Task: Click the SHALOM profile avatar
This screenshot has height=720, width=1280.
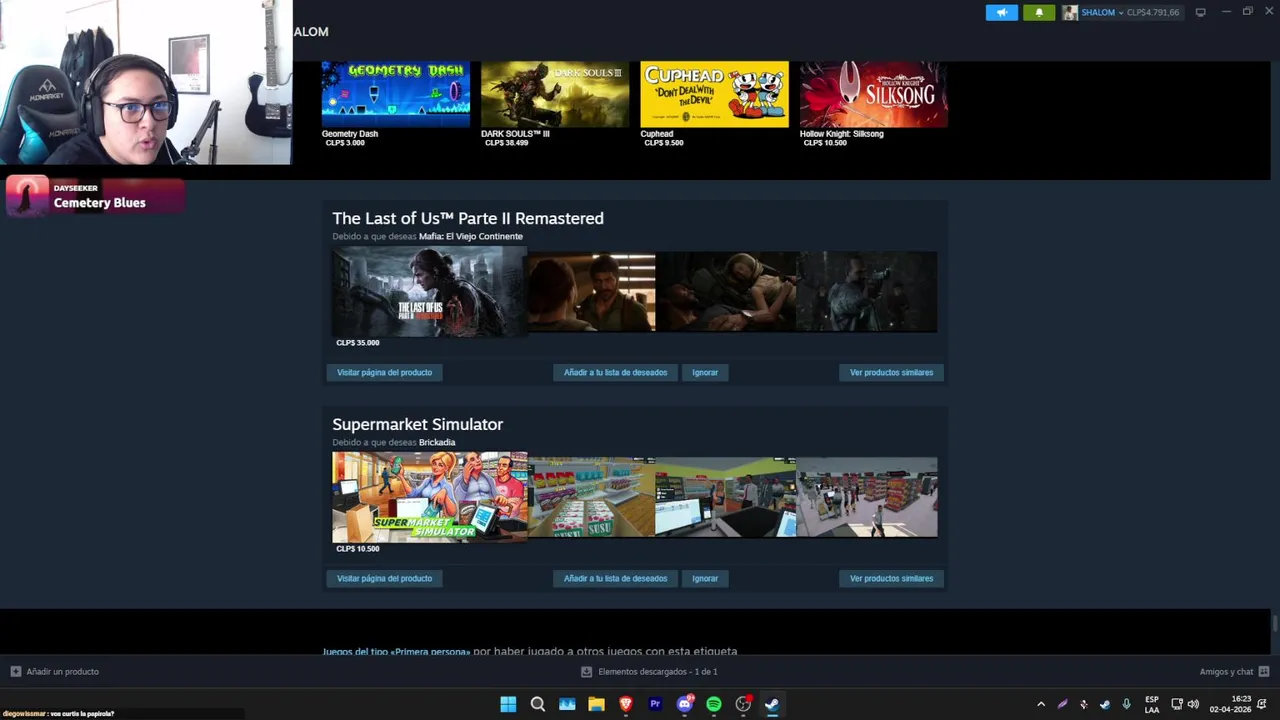Action: 1070,12
